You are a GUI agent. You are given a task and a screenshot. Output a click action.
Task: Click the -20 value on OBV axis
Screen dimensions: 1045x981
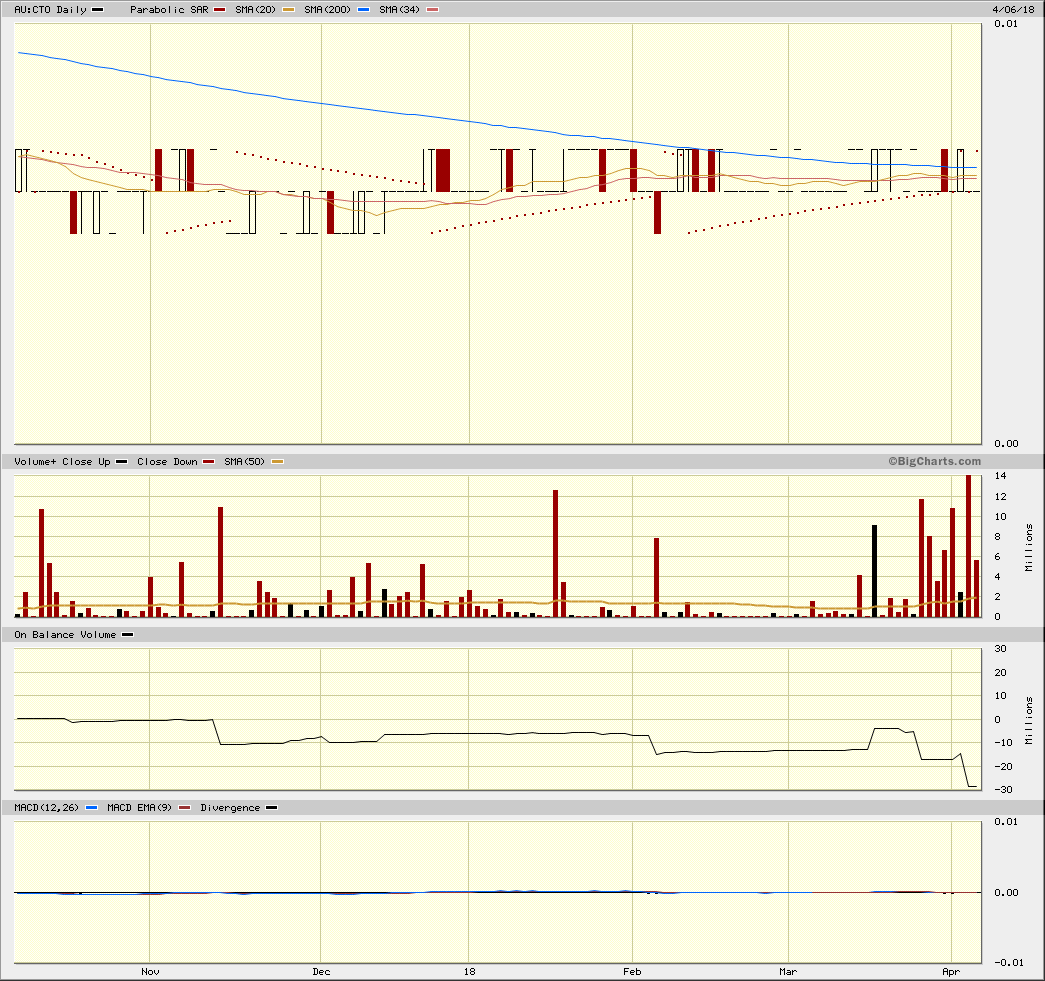point(1003,766)
